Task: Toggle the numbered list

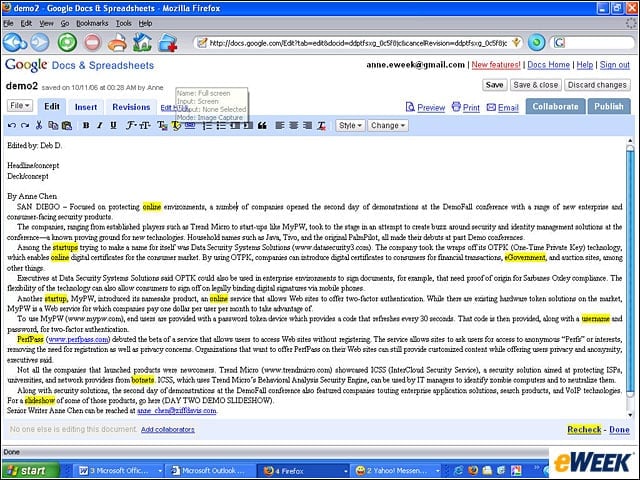Action: (x=207, y=126)
